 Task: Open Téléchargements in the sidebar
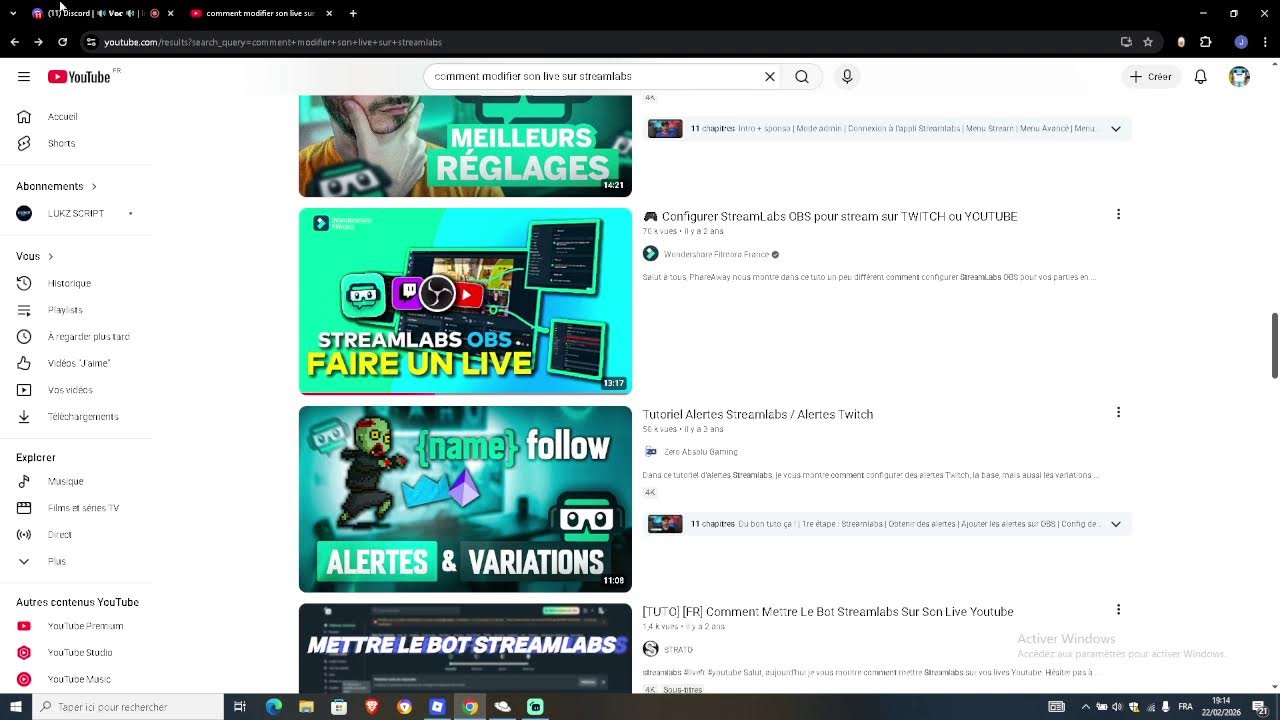coord(76,417)
